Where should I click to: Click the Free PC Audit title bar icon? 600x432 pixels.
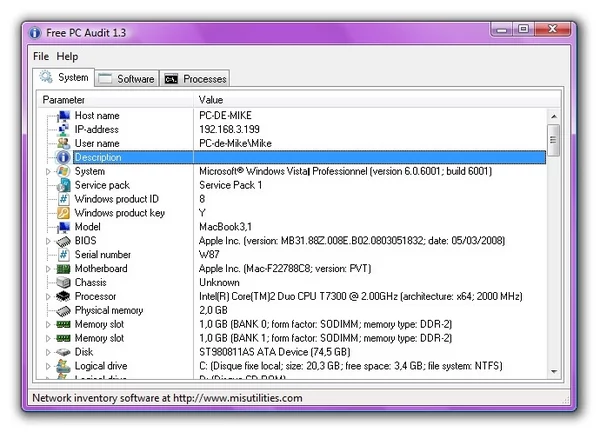(35, 33)
